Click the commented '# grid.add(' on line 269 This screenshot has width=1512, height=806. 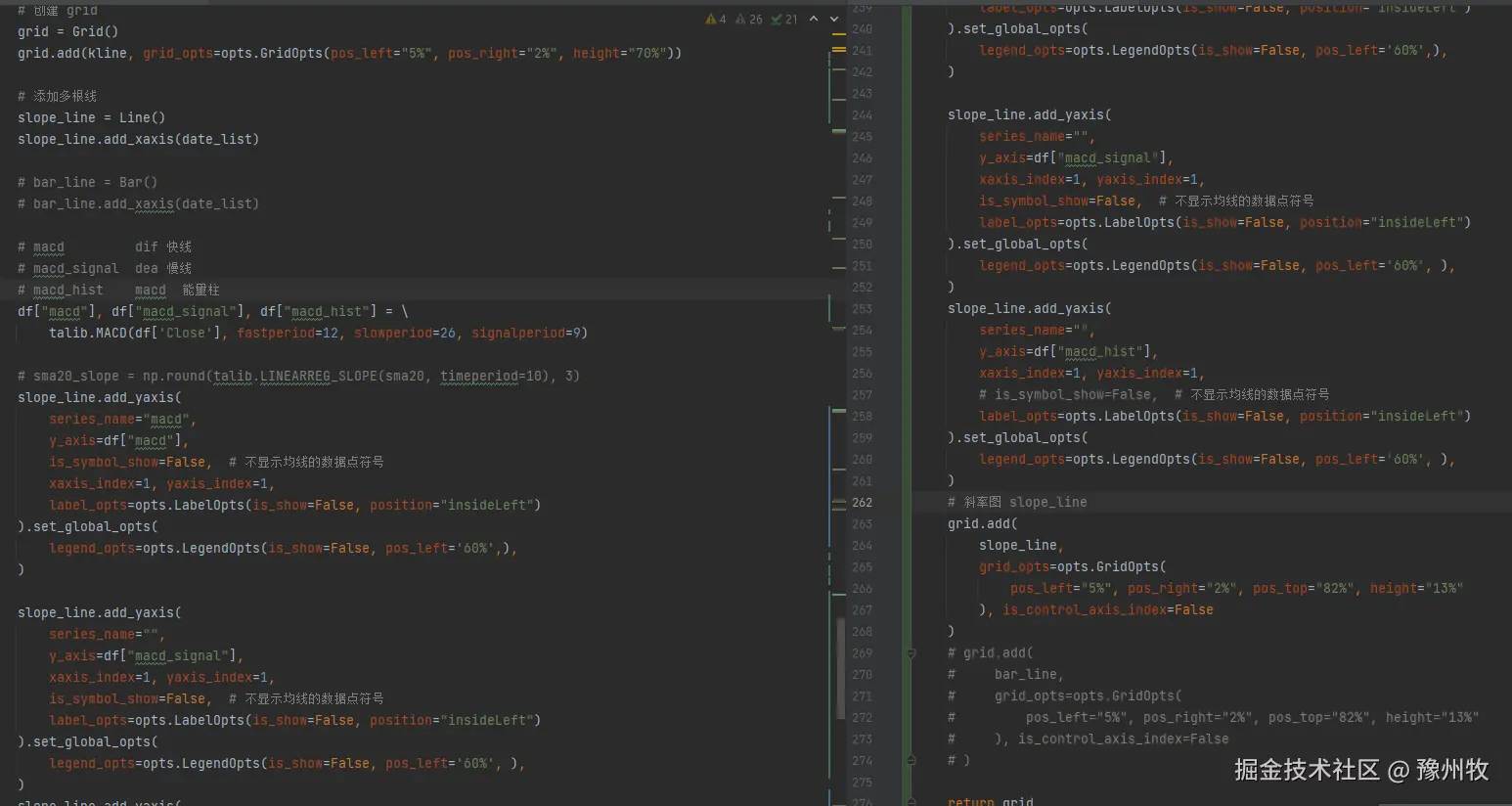point(991,652)
